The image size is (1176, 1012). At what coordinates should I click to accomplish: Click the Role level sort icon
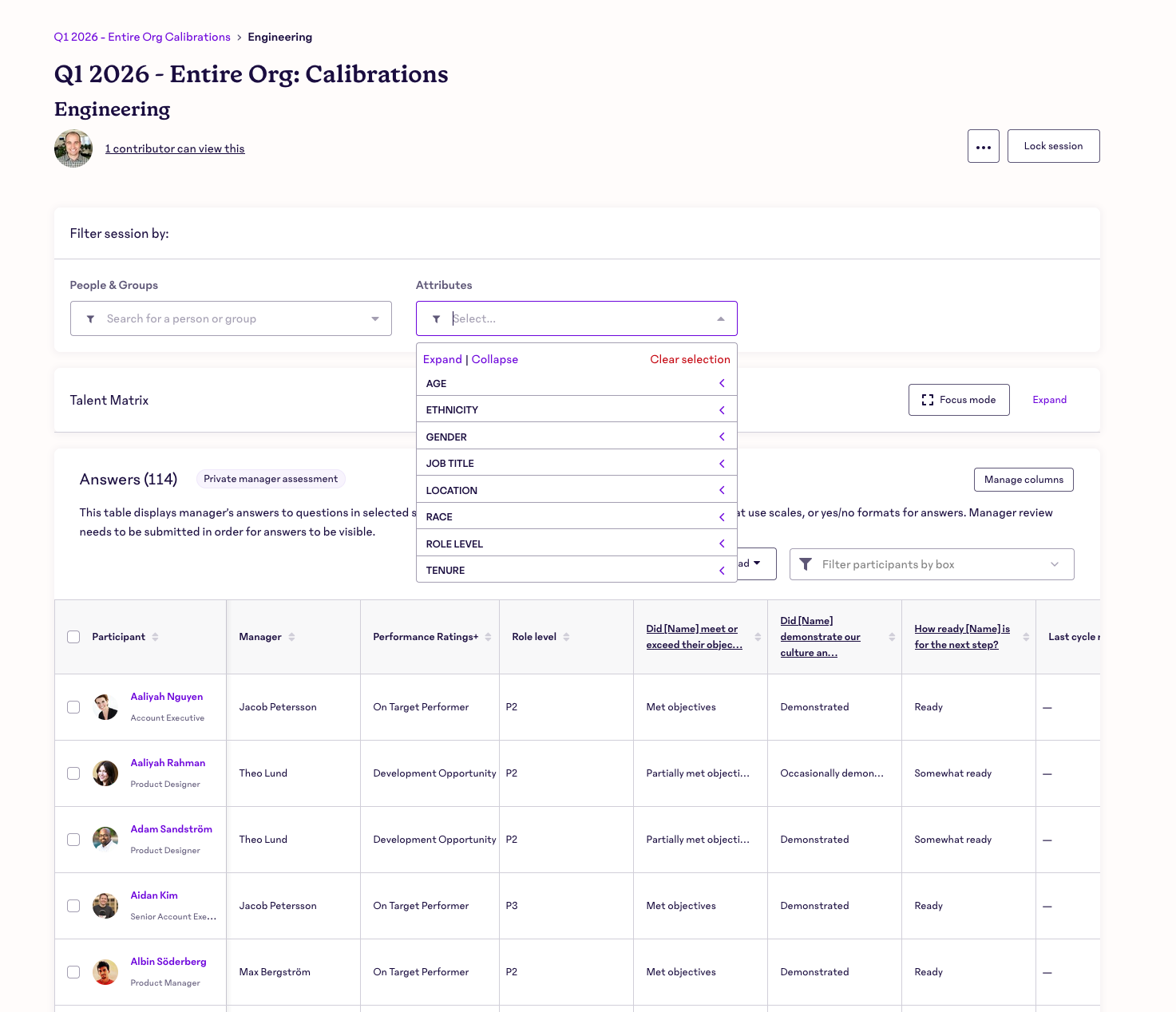click(566, 637)
